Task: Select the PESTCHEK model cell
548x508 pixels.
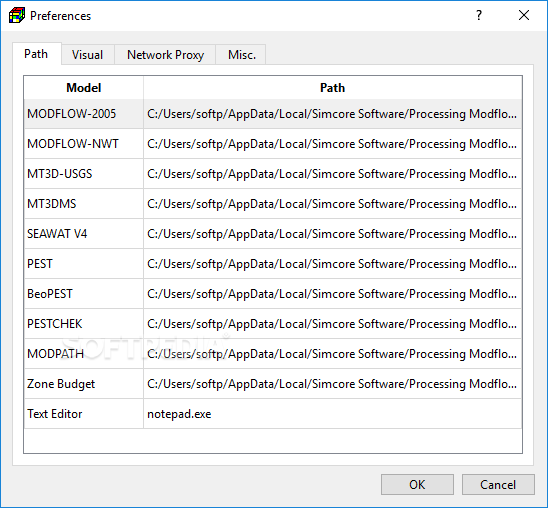Action: (x=84, y=324)
